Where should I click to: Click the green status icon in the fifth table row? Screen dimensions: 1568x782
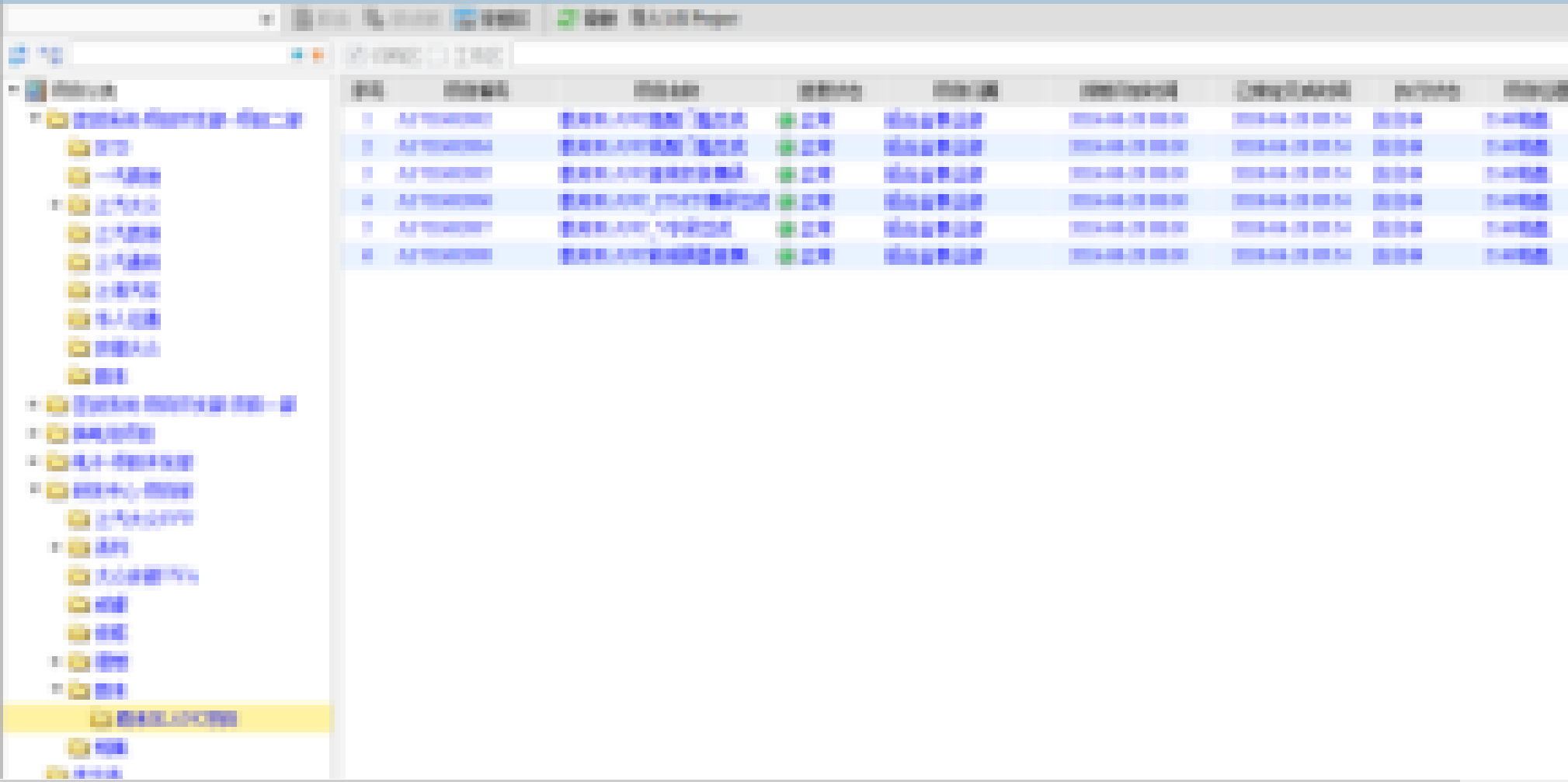(x=787, y=229)
